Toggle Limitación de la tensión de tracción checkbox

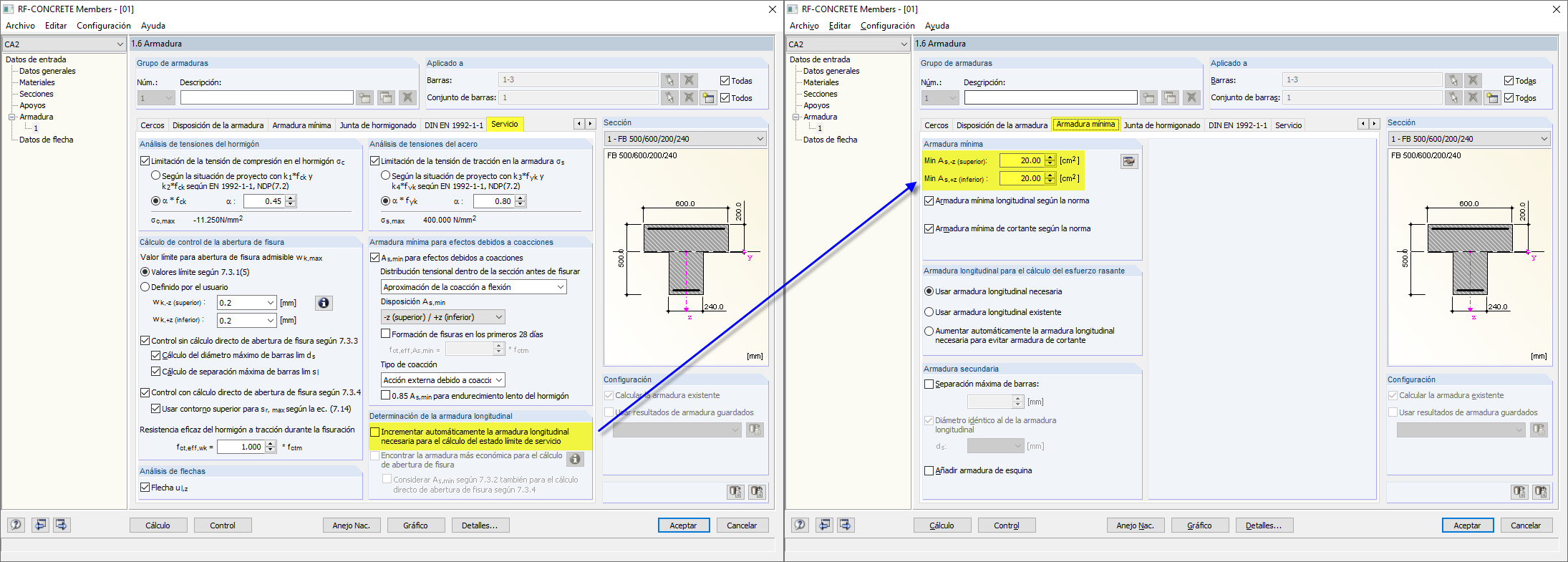pos(374,161)
